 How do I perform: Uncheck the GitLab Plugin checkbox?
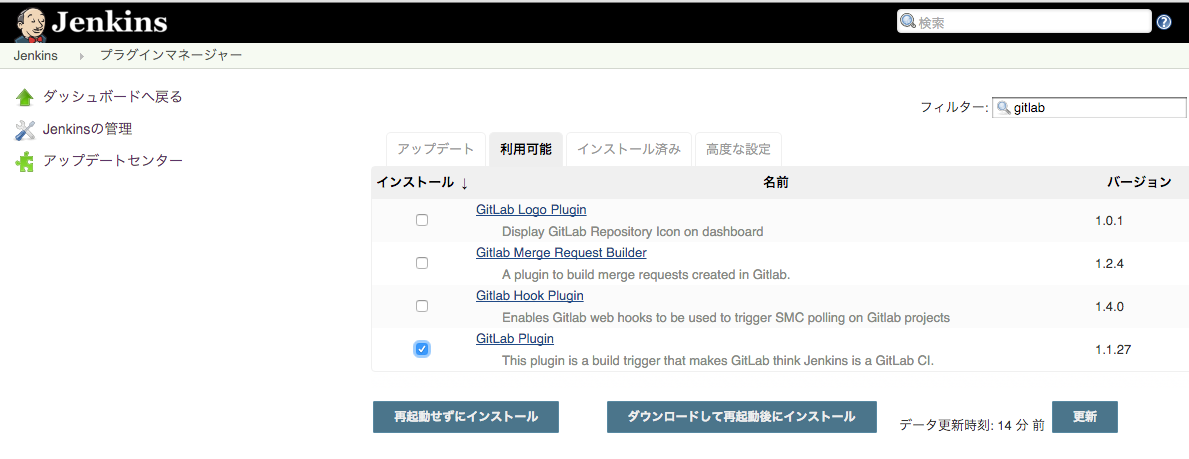tap(422, 349)
